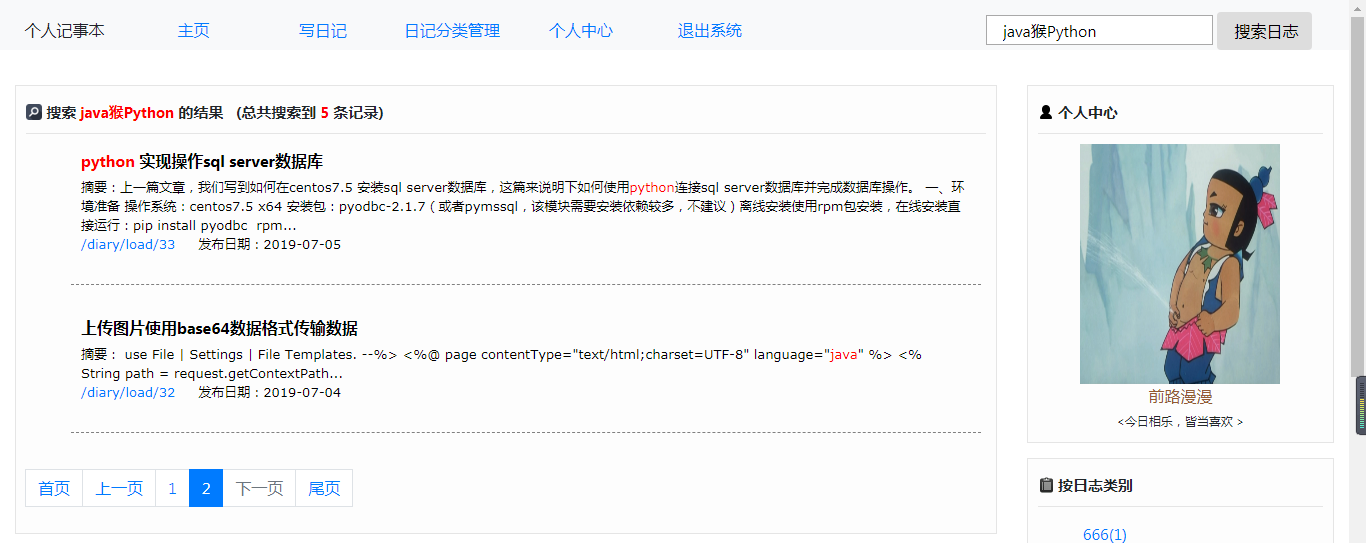Open 日记分类管理 menu item
The image size is (1366, 543).
point(452,31)
